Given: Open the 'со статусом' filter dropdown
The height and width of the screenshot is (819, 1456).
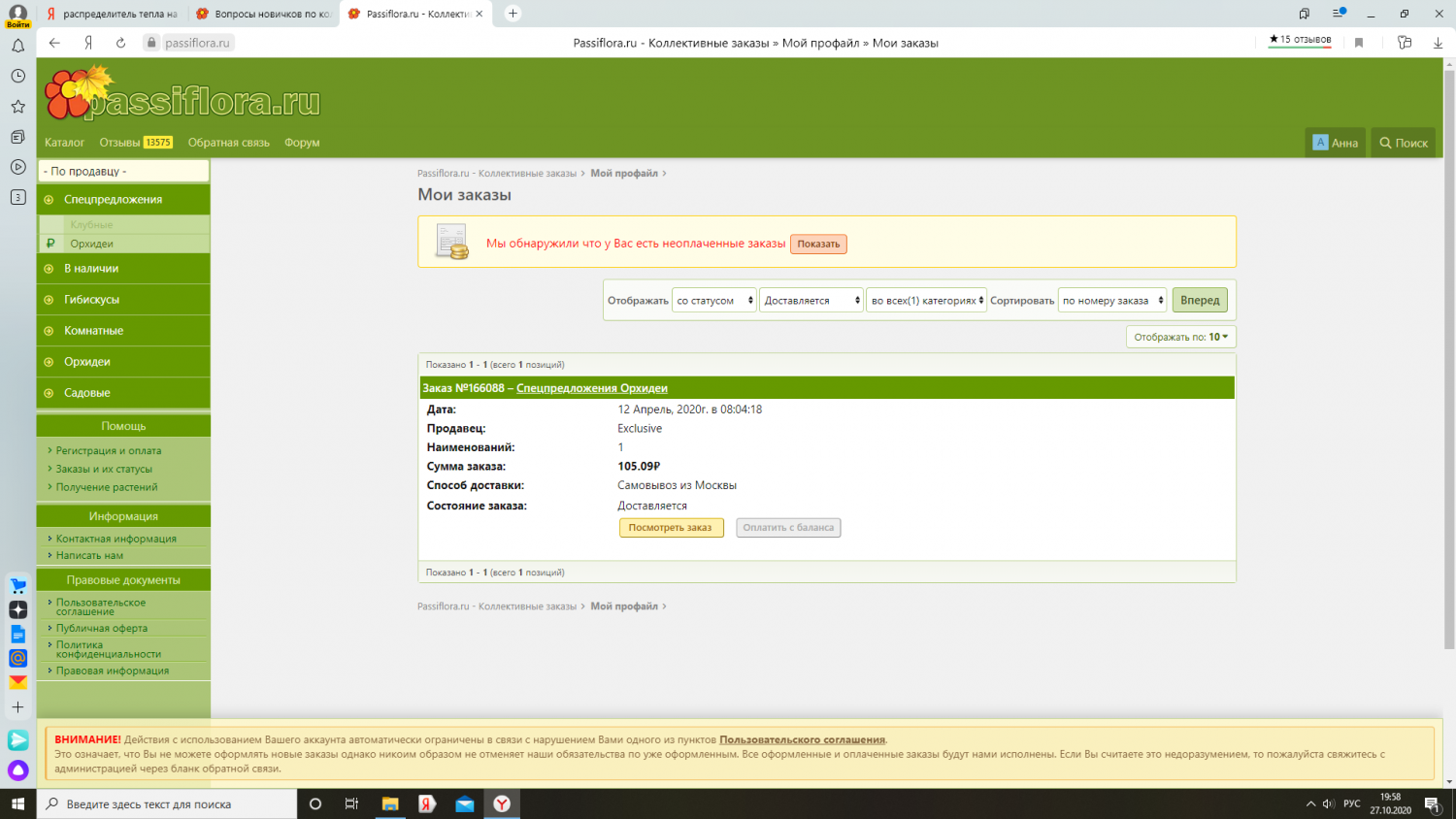Looking at the screenshot, I should pyautogui.click(x=713, y=301).
